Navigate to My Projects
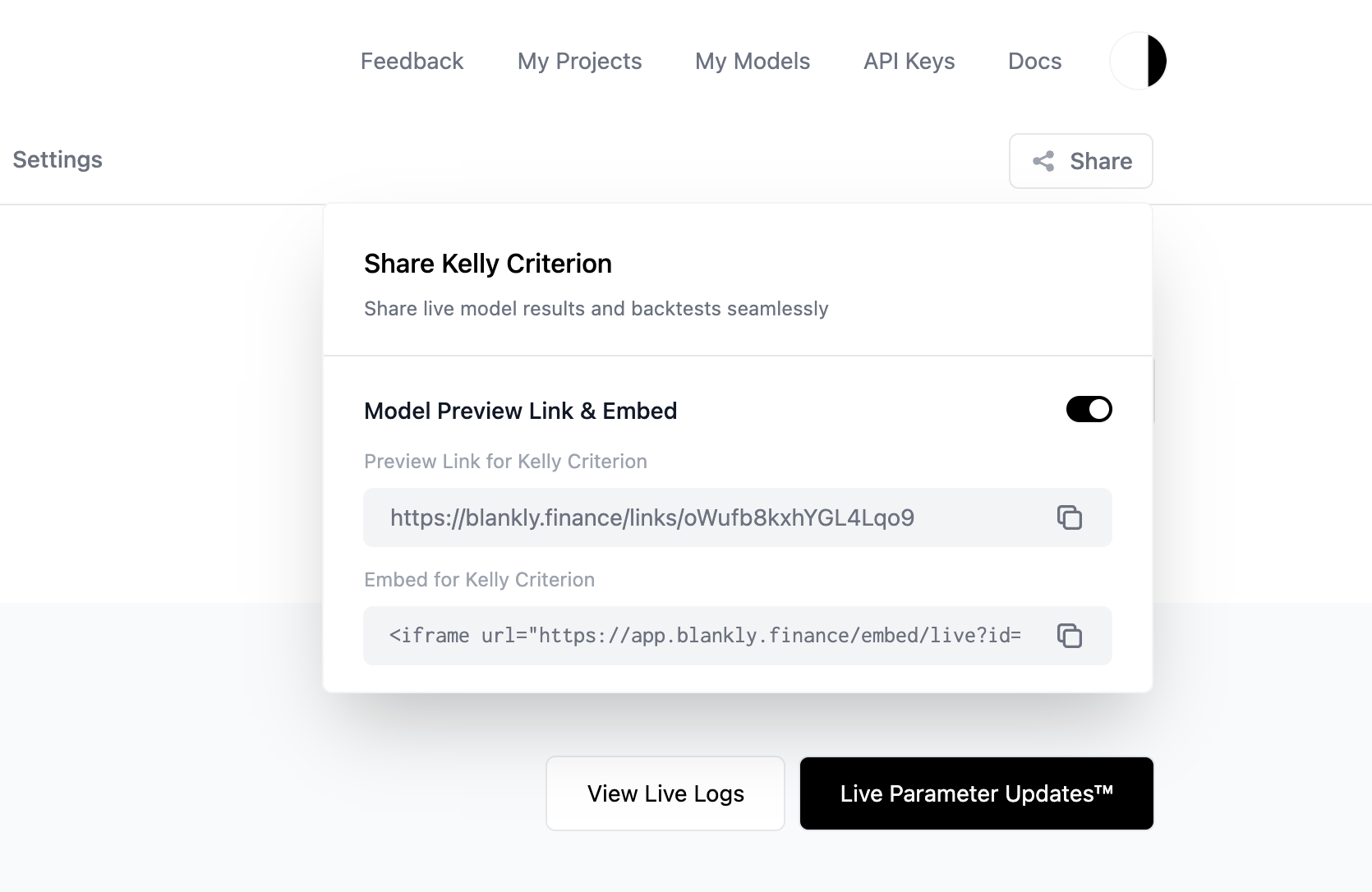 point(579,61)
